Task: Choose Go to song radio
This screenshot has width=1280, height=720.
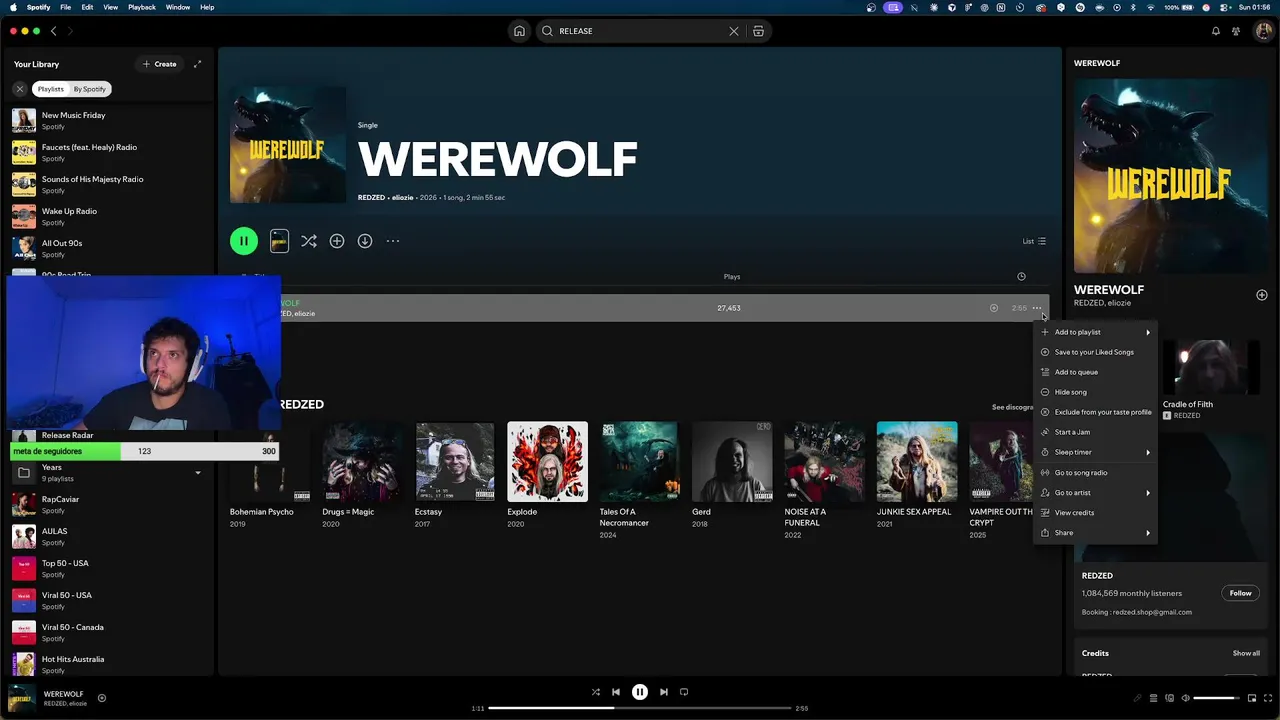Action: [x=1096, y=472]
